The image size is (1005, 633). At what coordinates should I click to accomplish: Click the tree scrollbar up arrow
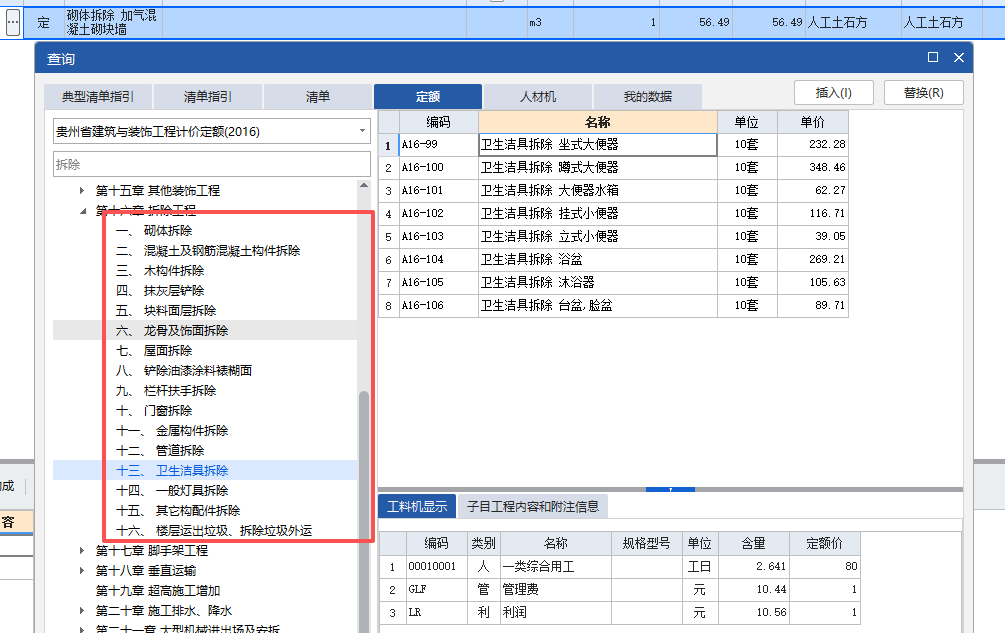pyautogui.click(x=364, y=185)
